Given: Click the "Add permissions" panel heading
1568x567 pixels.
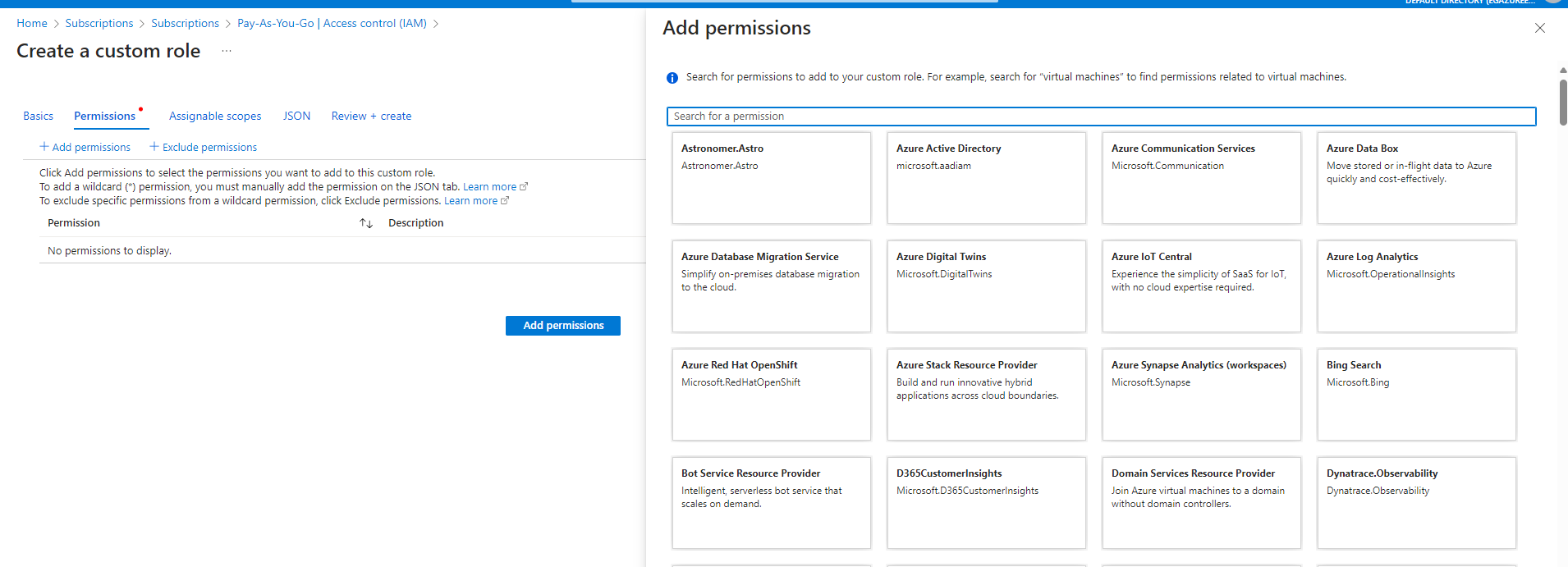Looking at the screenshot, I should tap(736, 28).
